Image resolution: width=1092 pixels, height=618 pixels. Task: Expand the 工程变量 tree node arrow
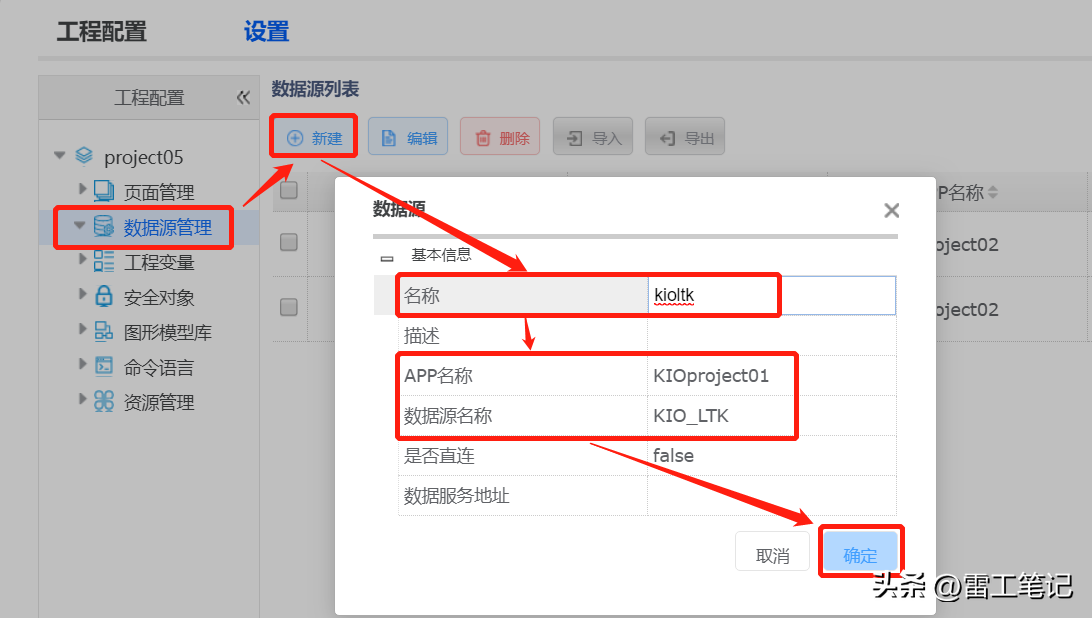pyautogui.click(x=83, y=260)
